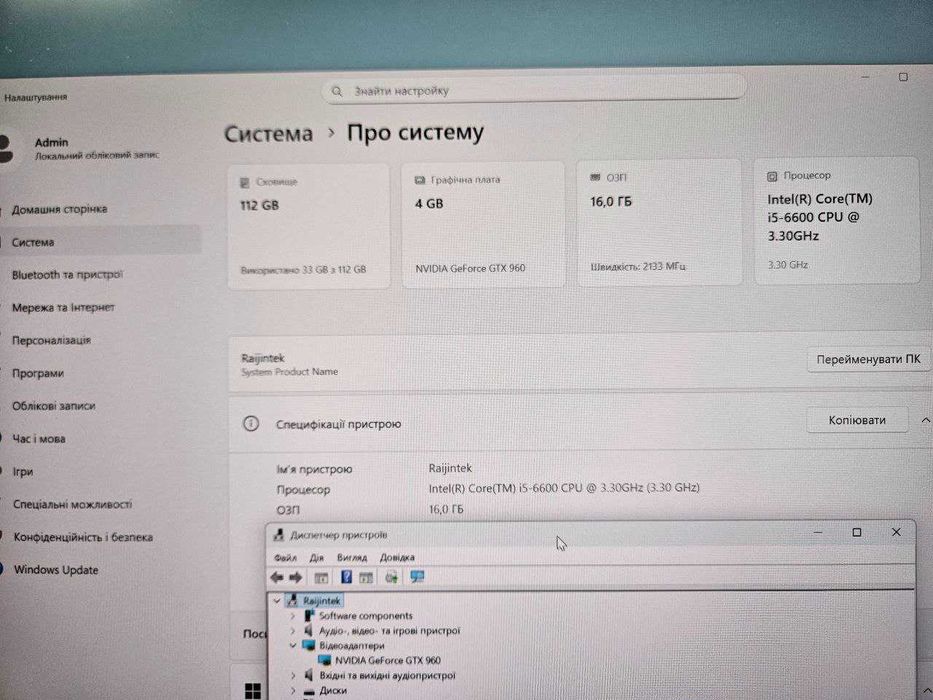The height and width of the screenshot is (700, 933).
Task: Select NVIDIA GeForce GTX 960 tree item
Action: [x=387, y=660]
